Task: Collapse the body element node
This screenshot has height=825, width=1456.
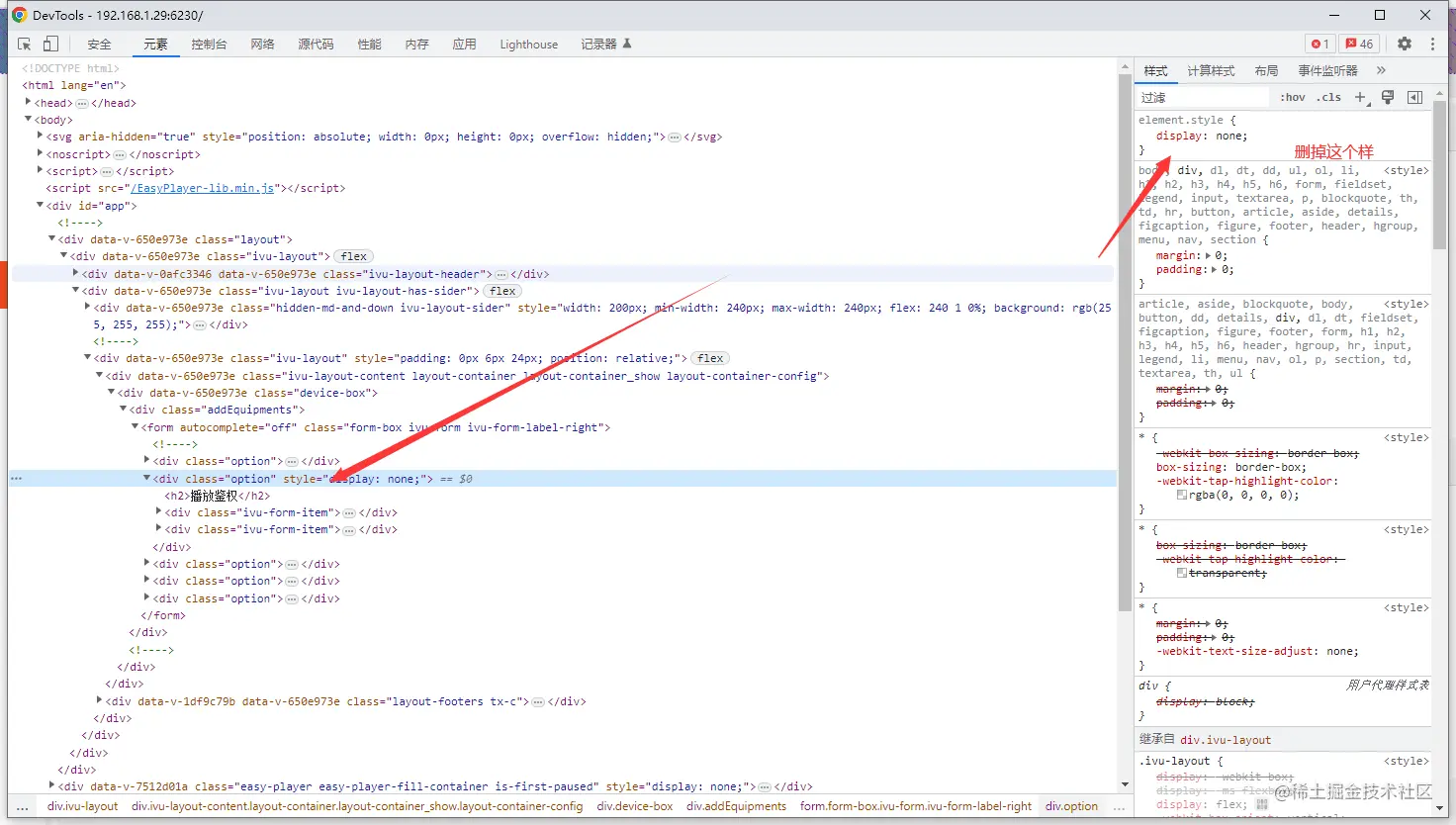Action: point(29,120)
